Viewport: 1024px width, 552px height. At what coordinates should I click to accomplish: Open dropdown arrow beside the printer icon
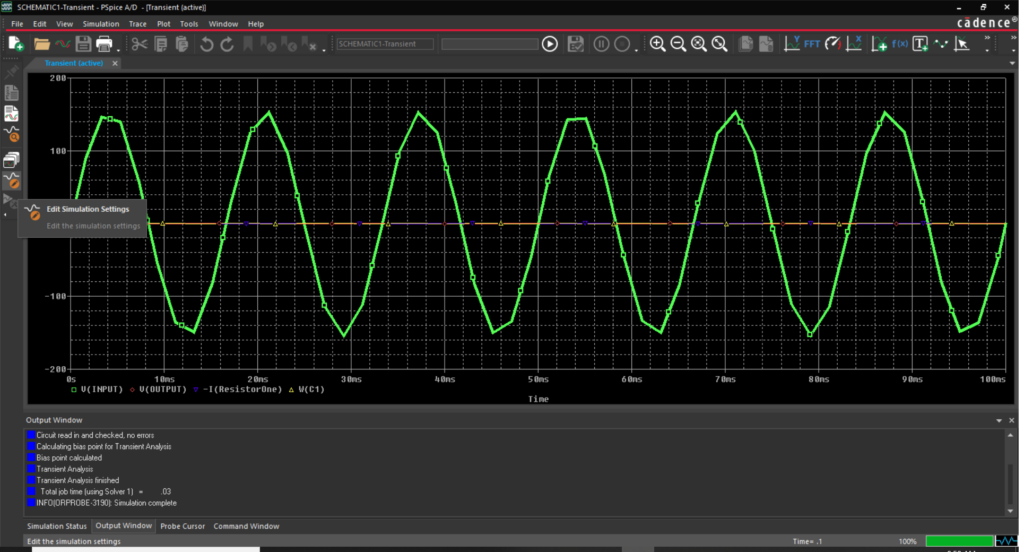pos(118,48)
